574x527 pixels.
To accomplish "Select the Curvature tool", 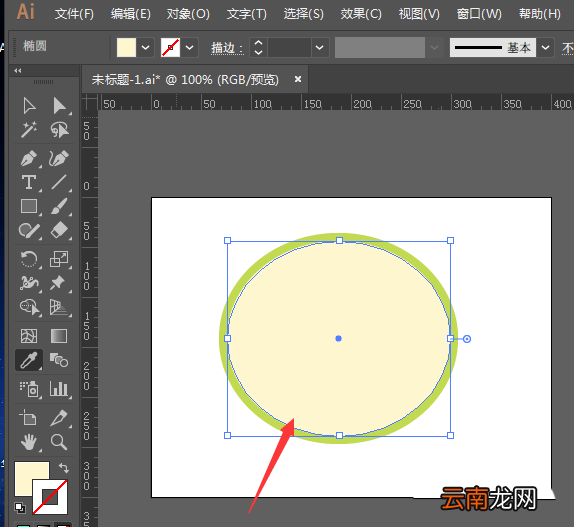I will click(x=59, y=158).
